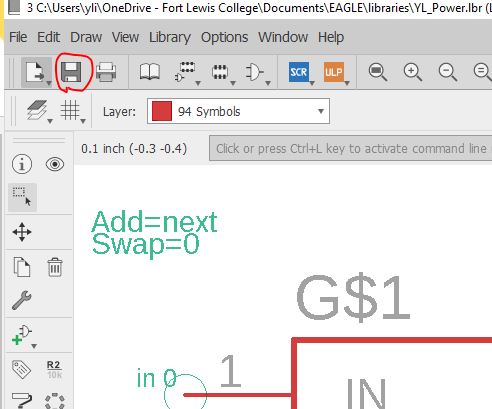The image size is (492, 409).
Task: Click the Zoom in magnifier icon
Action: (413, 72)
